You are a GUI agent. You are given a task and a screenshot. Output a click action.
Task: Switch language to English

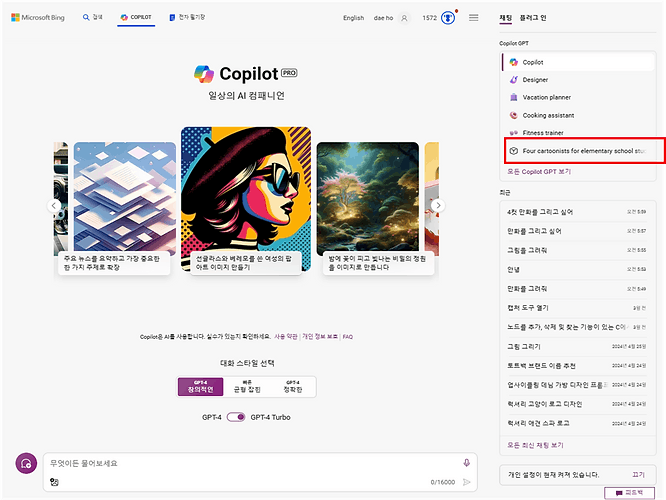pos(353,18)
